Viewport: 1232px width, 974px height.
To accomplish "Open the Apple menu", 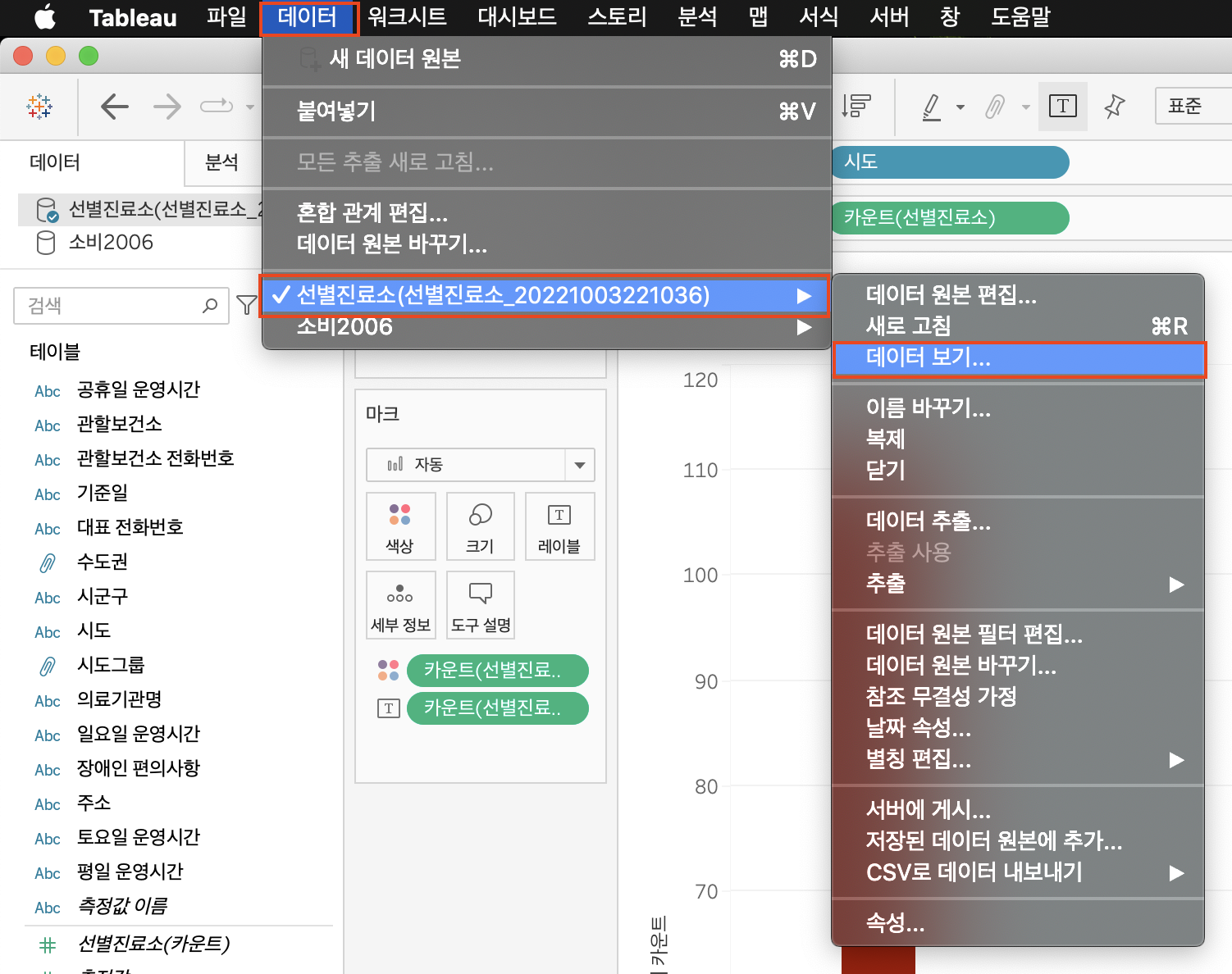I will click(x=44, y=16).
